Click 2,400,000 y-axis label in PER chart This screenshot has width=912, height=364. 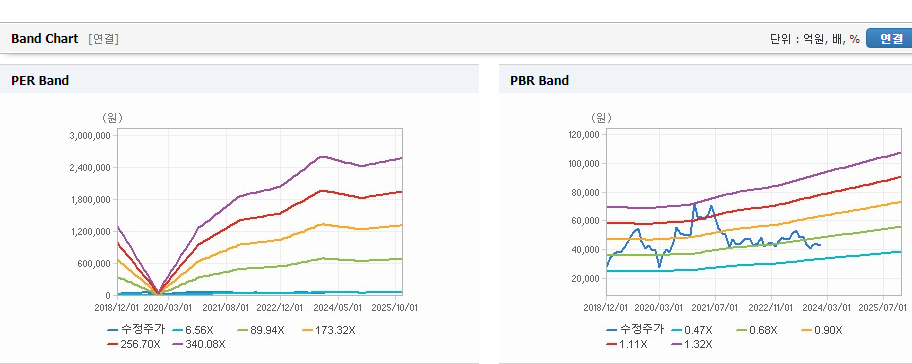click(x=91, y=167)
